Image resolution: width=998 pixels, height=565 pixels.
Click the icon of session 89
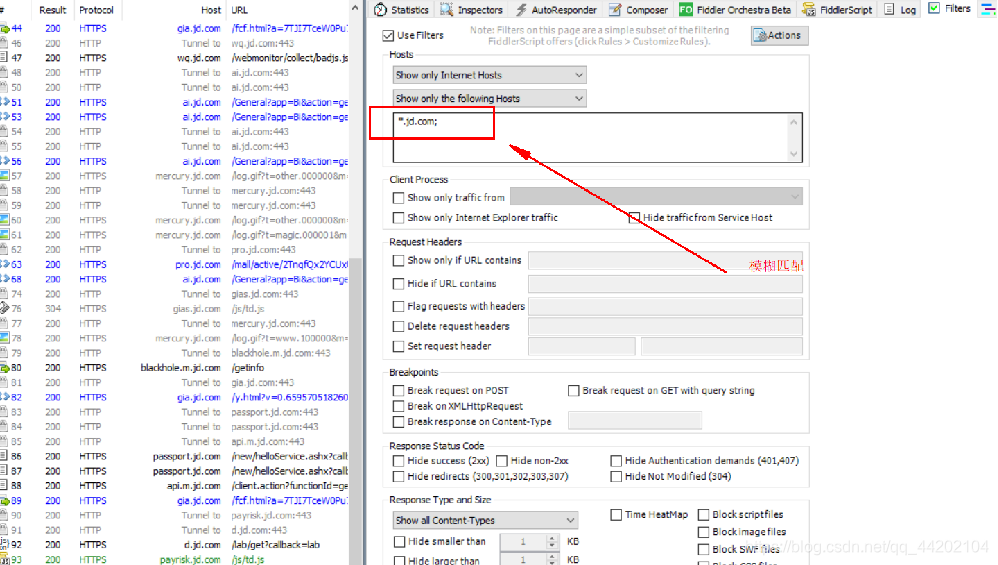pyautogui.click(x=4, y=501)
